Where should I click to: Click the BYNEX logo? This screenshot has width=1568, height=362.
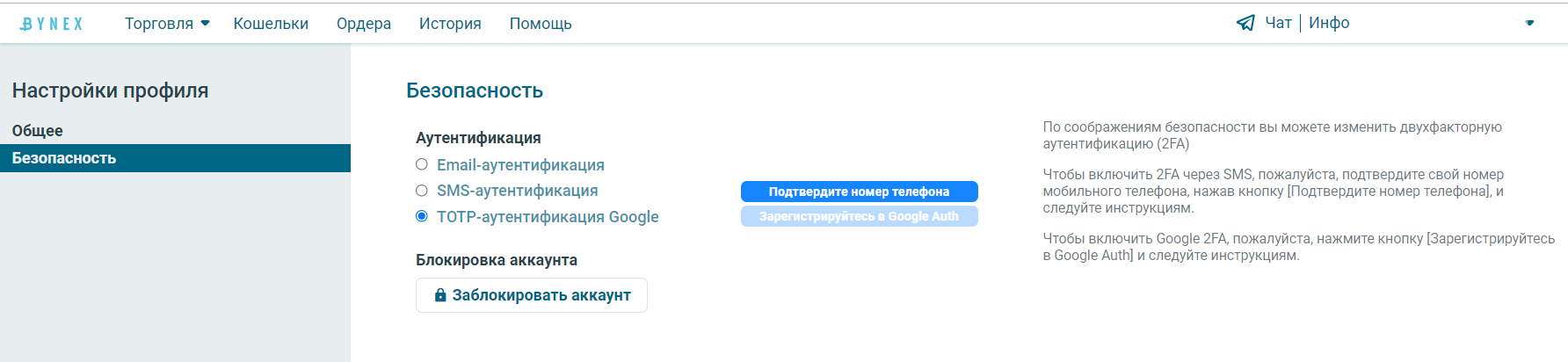52,24
